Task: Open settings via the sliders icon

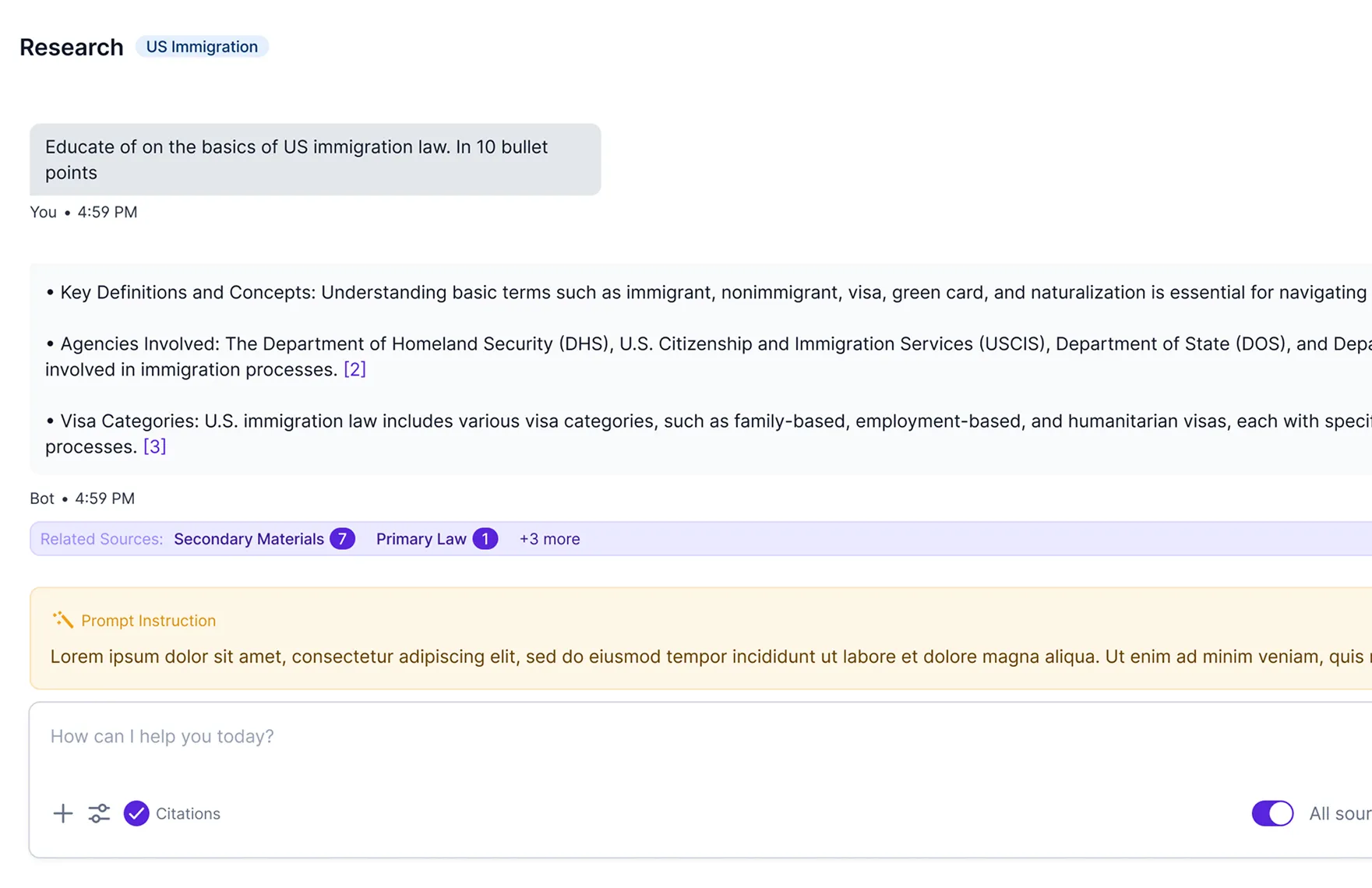Action: (x=99, y=813)
